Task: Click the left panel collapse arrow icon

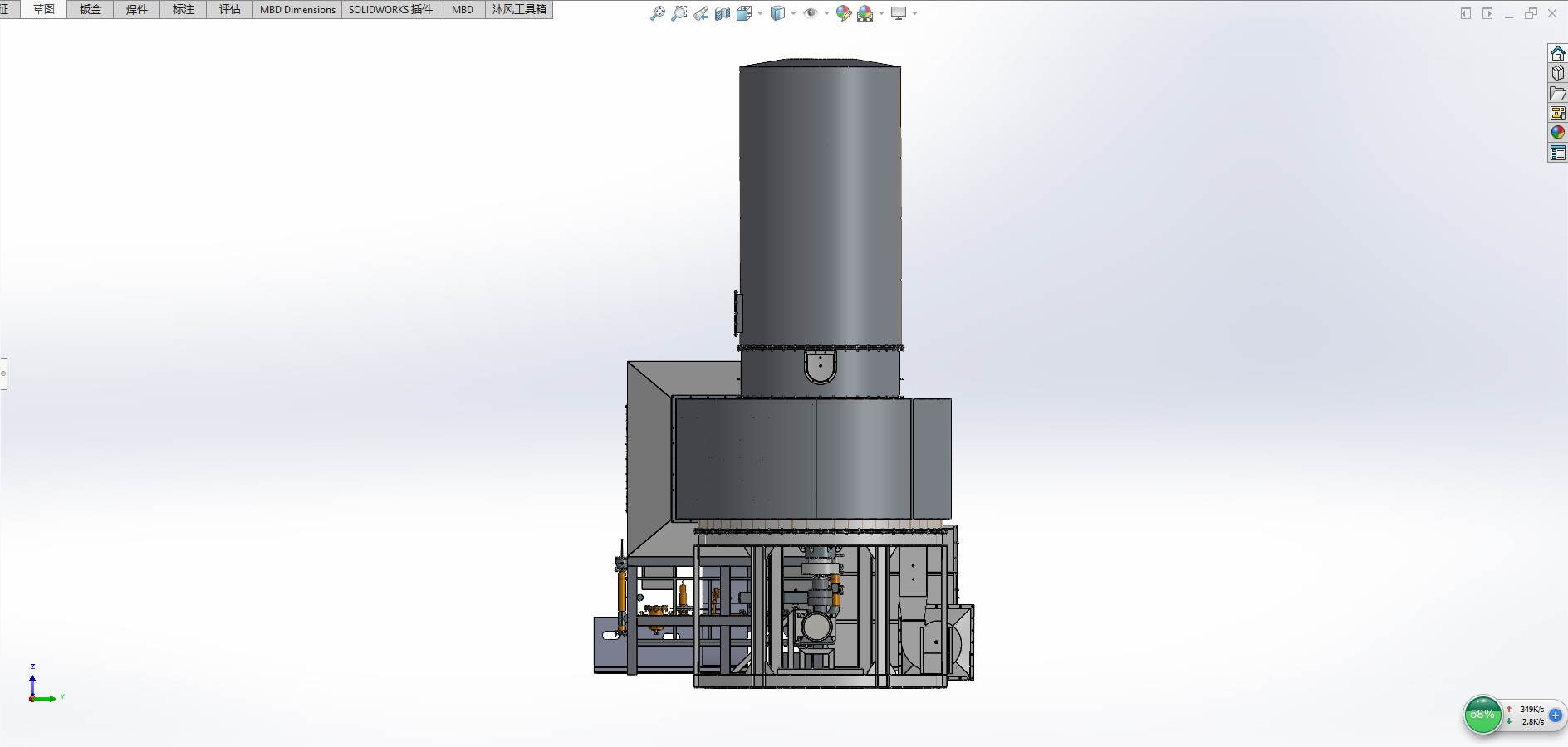Action: (x=1466, y=13)
